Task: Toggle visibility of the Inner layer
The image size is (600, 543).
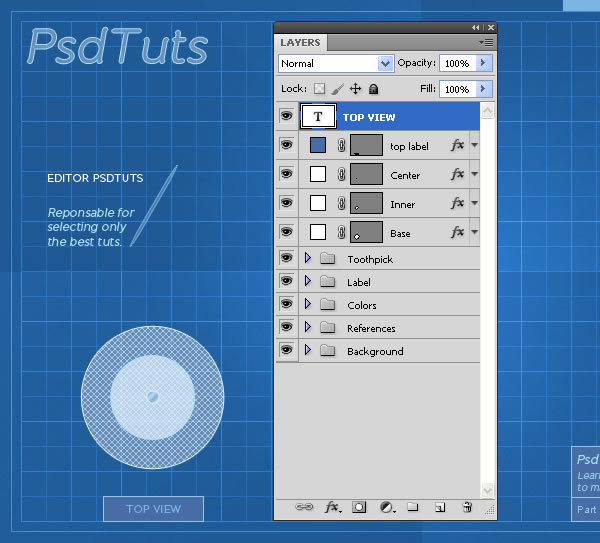Action: [287, 202]
